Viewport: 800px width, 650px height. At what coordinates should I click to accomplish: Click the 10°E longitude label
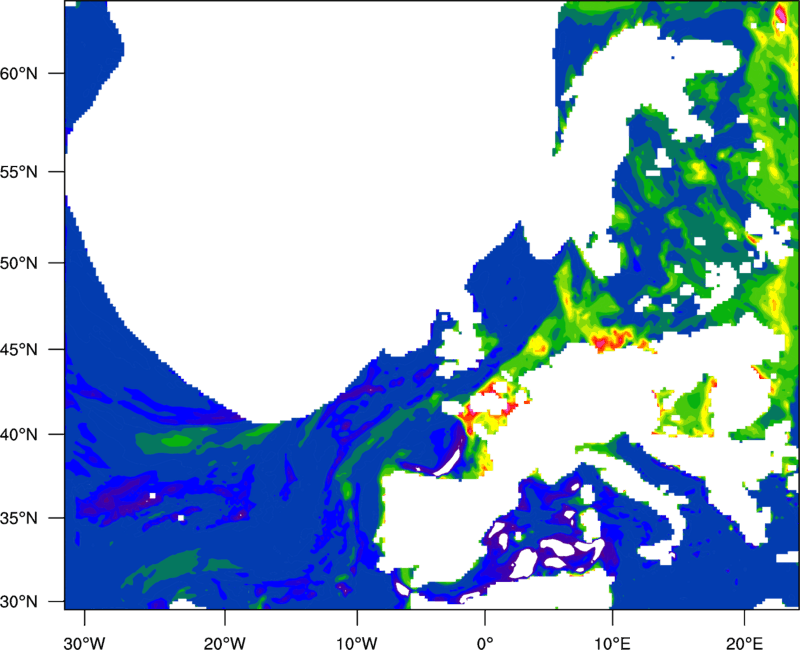[612, 643]
